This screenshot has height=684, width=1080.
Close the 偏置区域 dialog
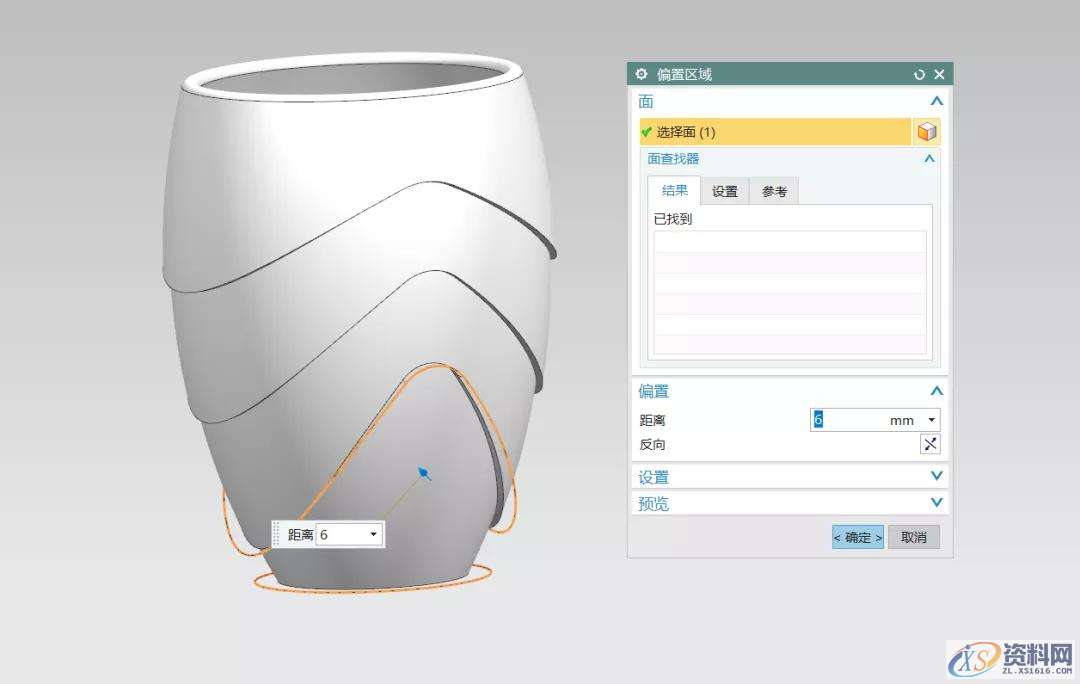(939, 75)
